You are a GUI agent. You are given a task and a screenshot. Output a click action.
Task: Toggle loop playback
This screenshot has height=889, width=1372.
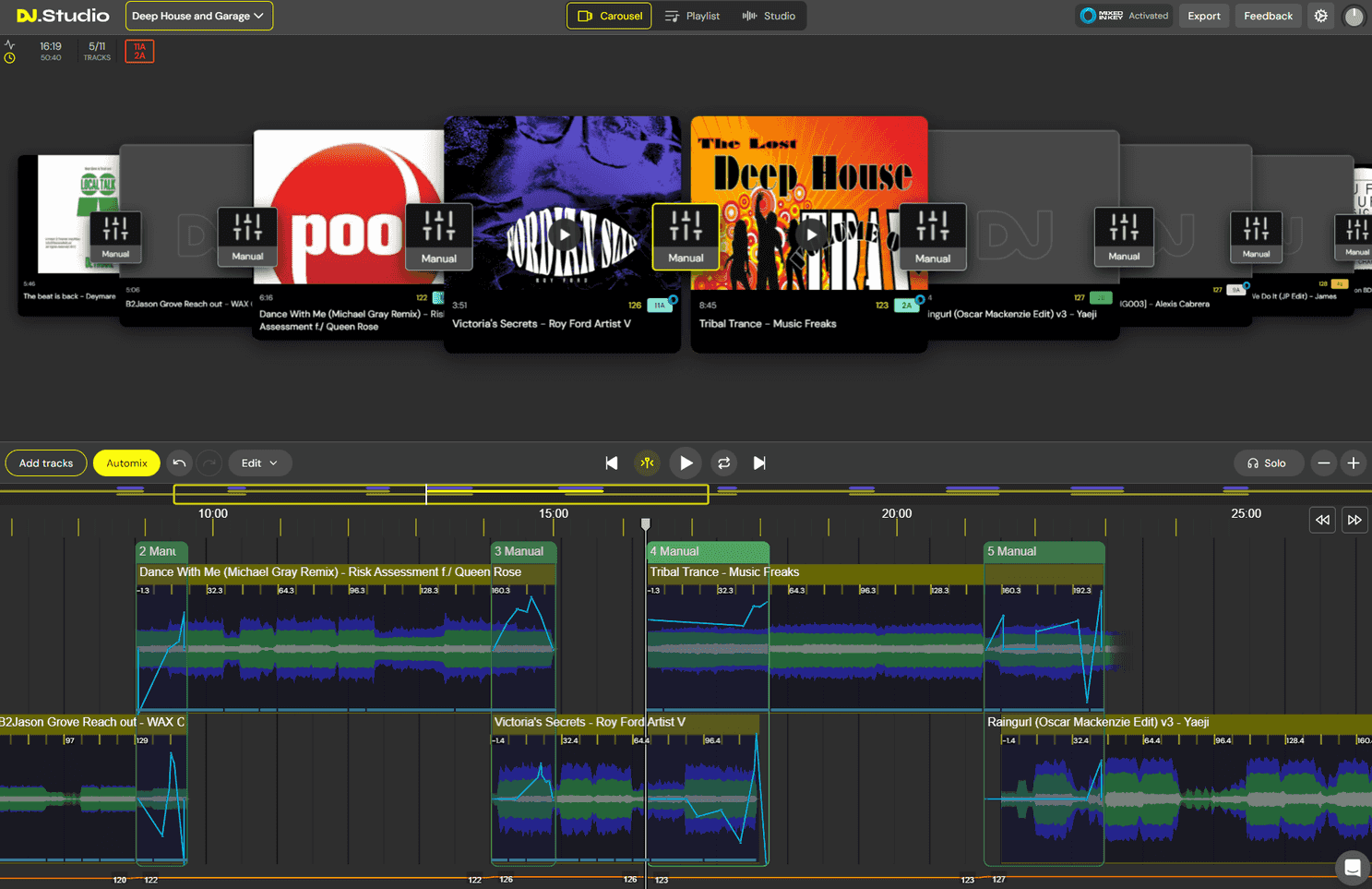pyautogui.click(x=724, y=463)
